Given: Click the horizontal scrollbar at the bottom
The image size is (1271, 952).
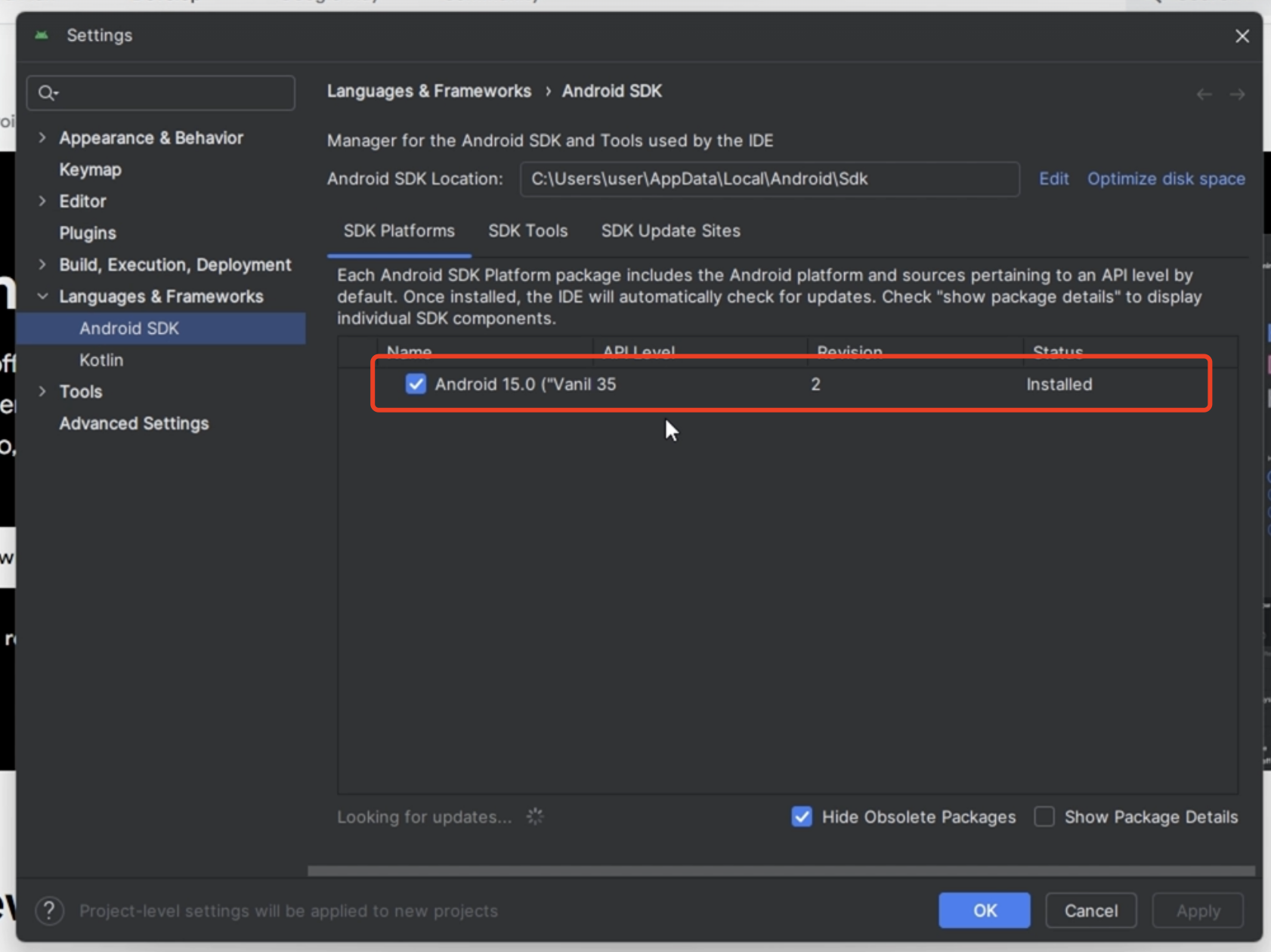Looking at the screenshot, I should coord(781,871).
